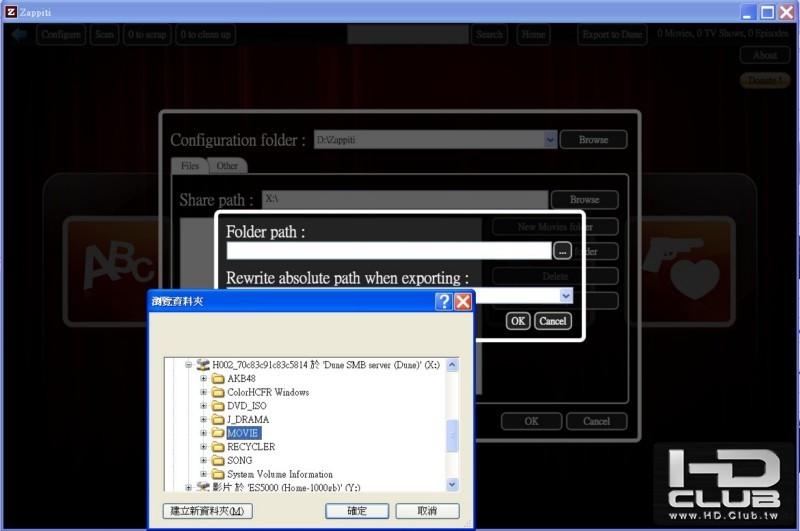The width and height of the screenshot is (800, 531).
Task: Open the Configure toolbar item
Action: 61,35
